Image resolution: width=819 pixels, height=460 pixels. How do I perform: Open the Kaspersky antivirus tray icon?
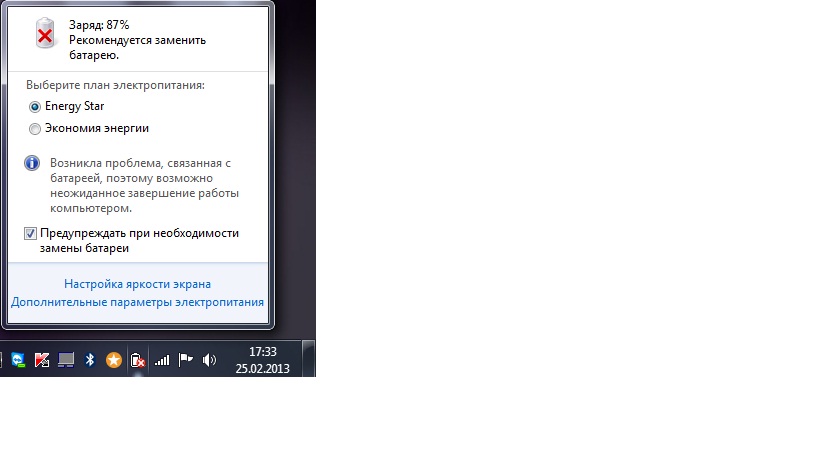point(42,359)
